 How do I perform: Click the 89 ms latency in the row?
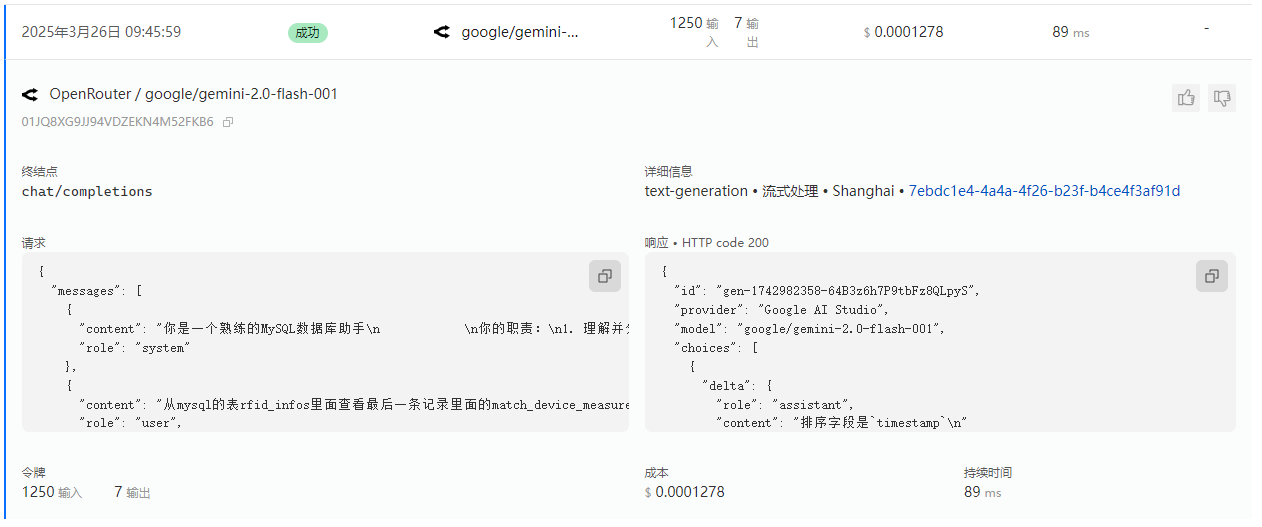[1071, 32]
